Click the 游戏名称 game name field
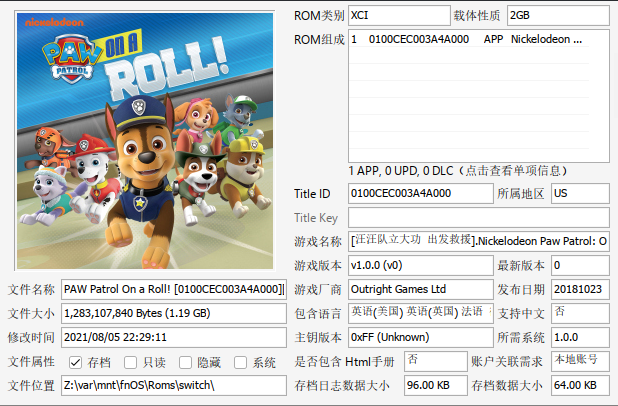 [478, 241]
